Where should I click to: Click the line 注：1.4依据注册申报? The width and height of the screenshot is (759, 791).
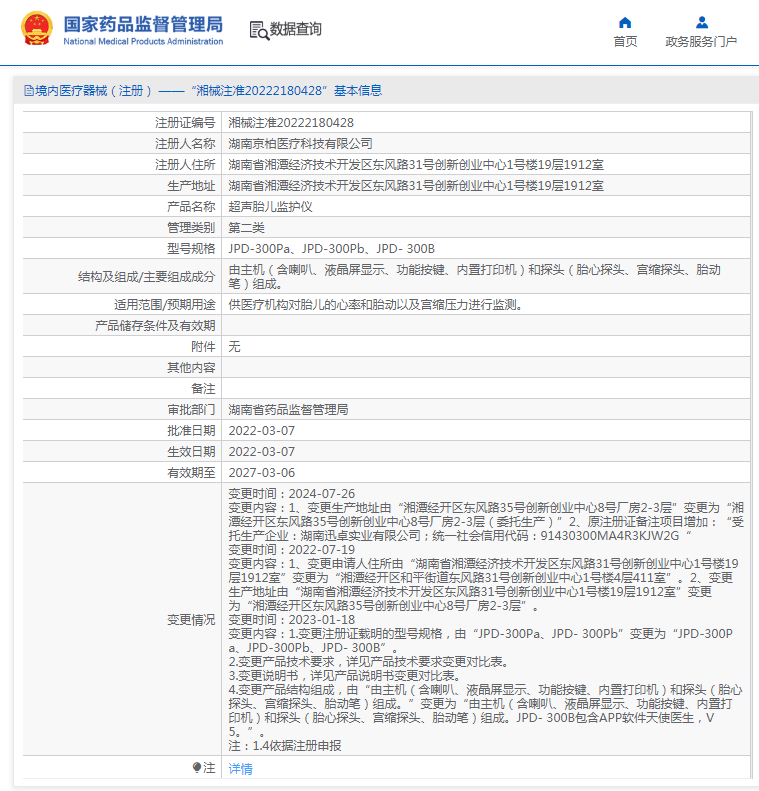285,746
